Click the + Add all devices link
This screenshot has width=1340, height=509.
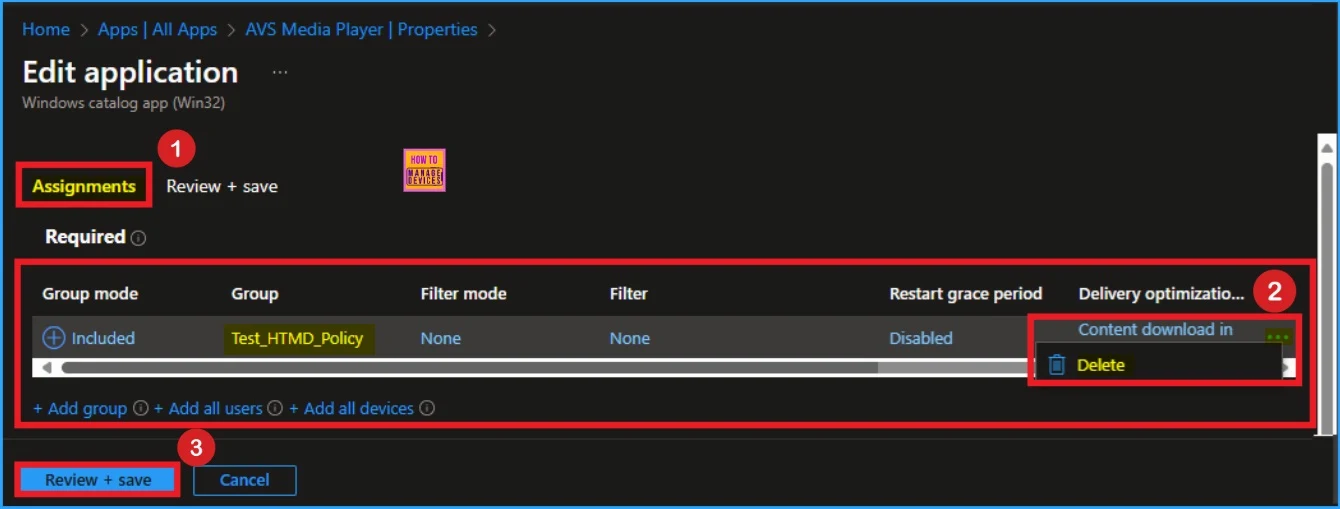point(351,408)
